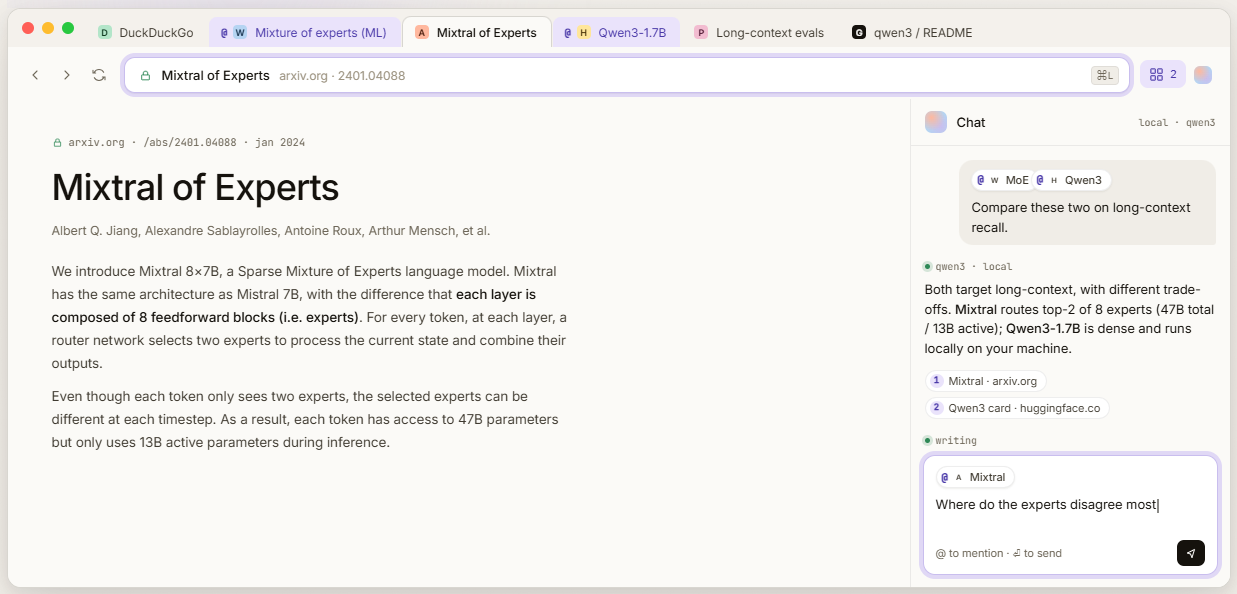This screenshot has width=1237, height=594.
Task: Click the green lock icon beside arxiv.org breadcrumb
Action: point(57,143)
